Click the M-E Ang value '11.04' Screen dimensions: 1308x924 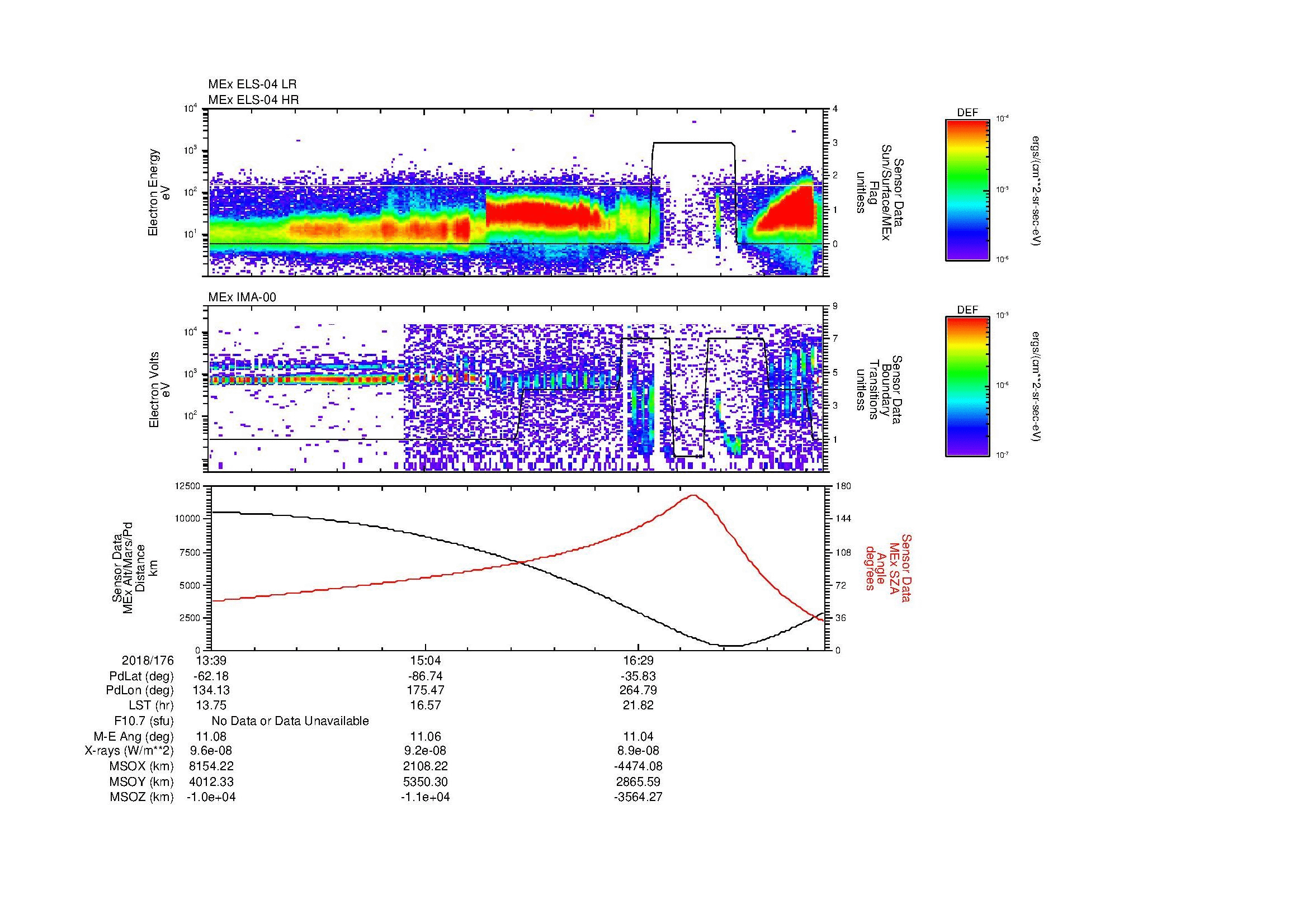(x=639, y=737)
